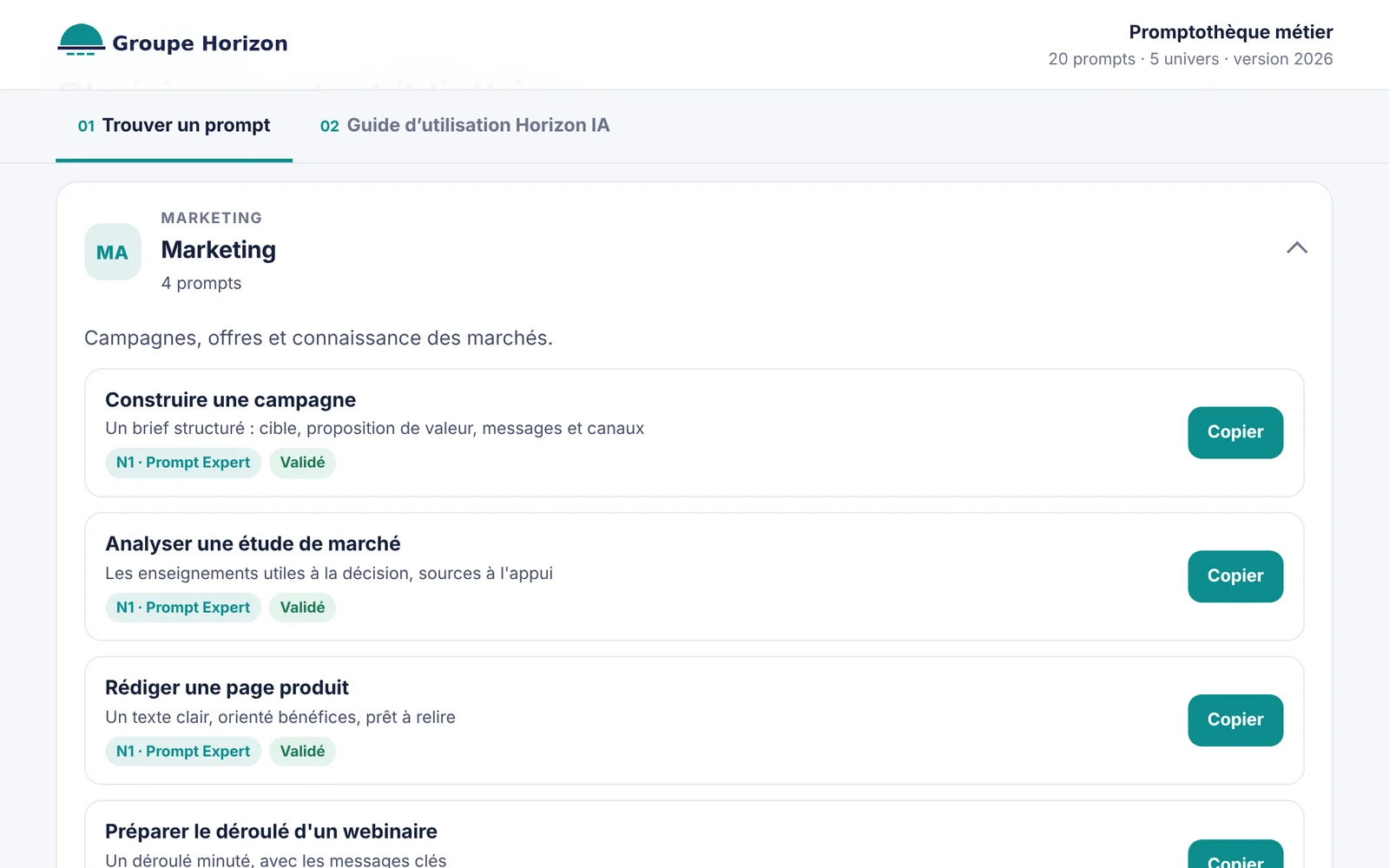Screen dimensions: 1389x868
Task: Click Validé tag on Construire une campagne
Action: pos(302,463)
